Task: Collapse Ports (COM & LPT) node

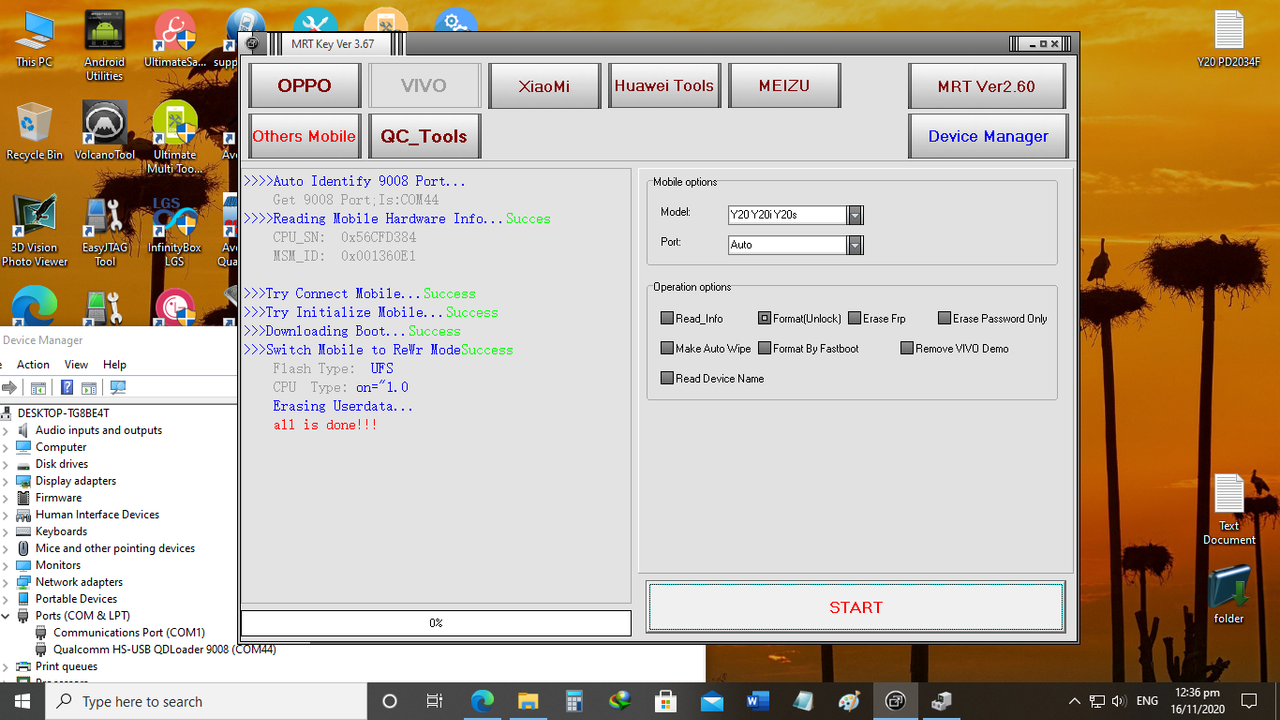Action: pos(6,616)
